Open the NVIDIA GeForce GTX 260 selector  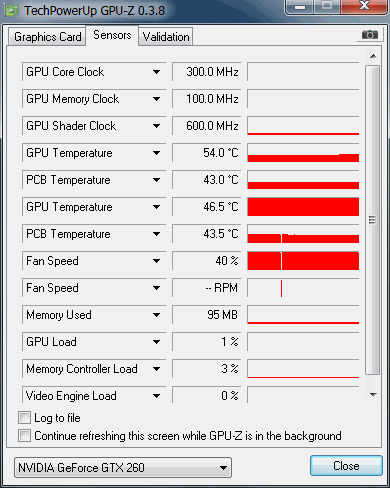click(x=123, y=467)
